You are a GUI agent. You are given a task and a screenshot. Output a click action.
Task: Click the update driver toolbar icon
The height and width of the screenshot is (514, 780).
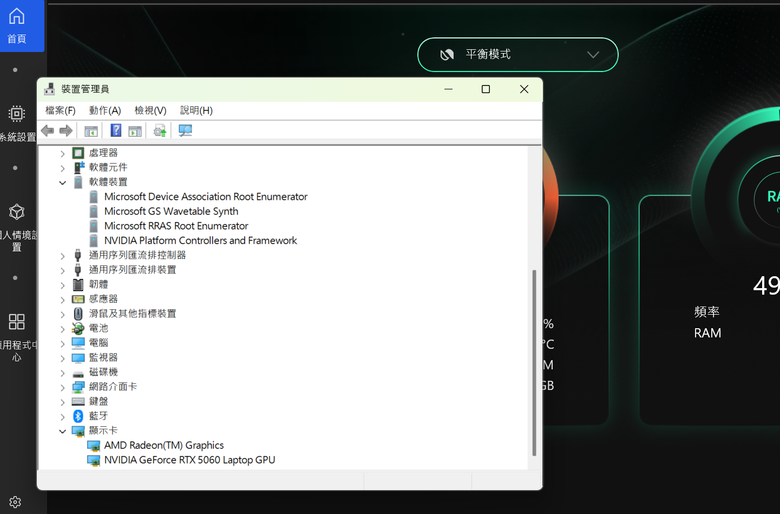click(160, 131)
